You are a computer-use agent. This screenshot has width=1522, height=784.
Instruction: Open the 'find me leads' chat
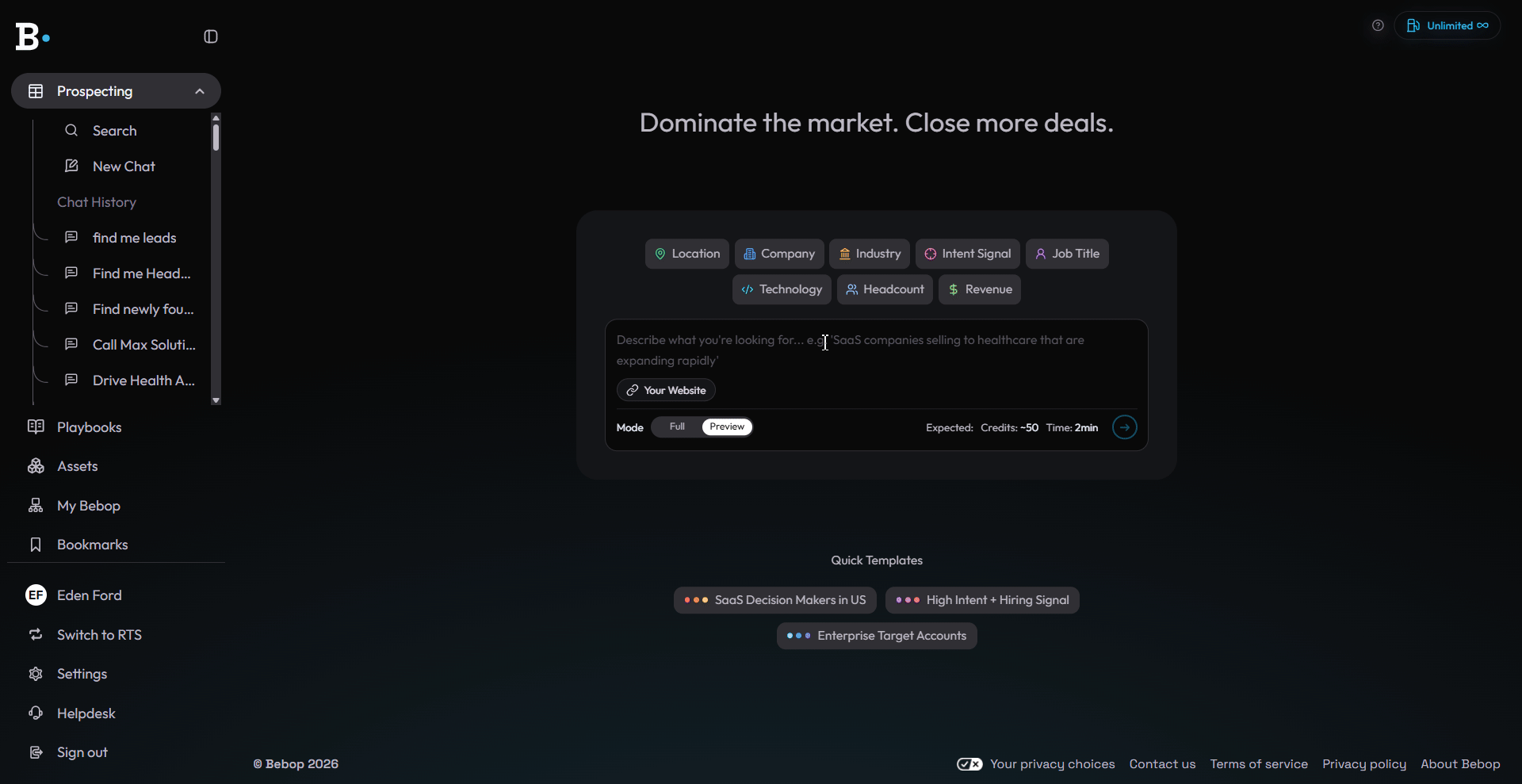[134, 238]
